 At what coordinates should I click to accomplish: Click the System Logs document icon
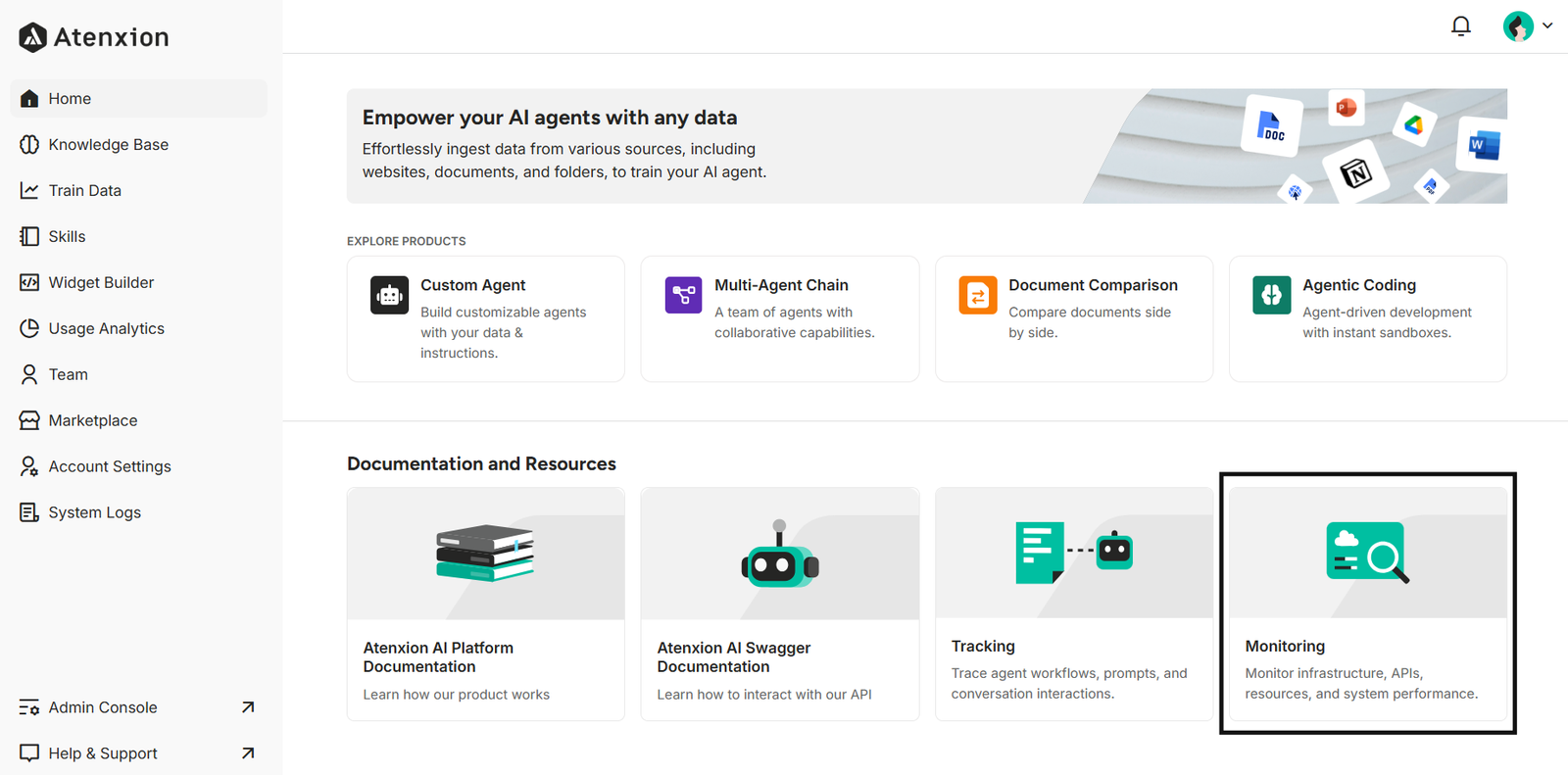coord(29,512)
